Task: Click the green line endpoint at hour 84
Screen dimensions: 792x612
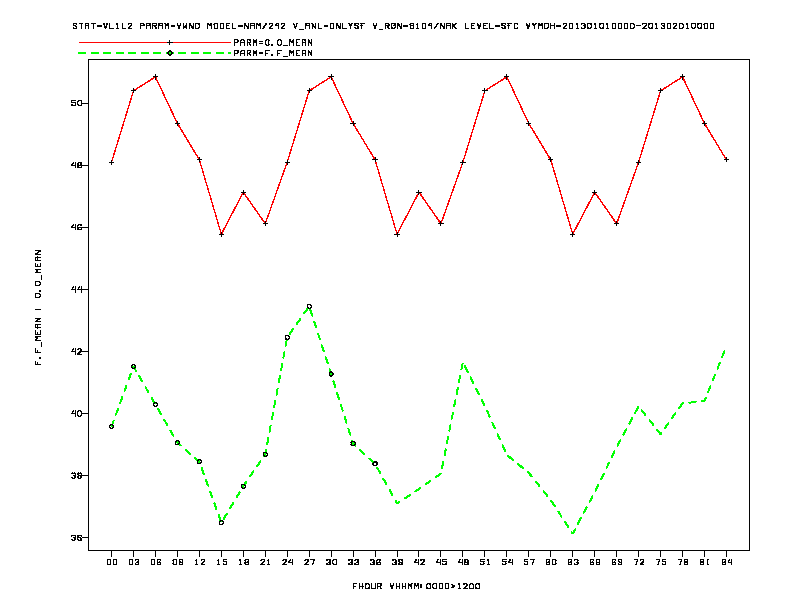Action: click(x=725, y=350)
